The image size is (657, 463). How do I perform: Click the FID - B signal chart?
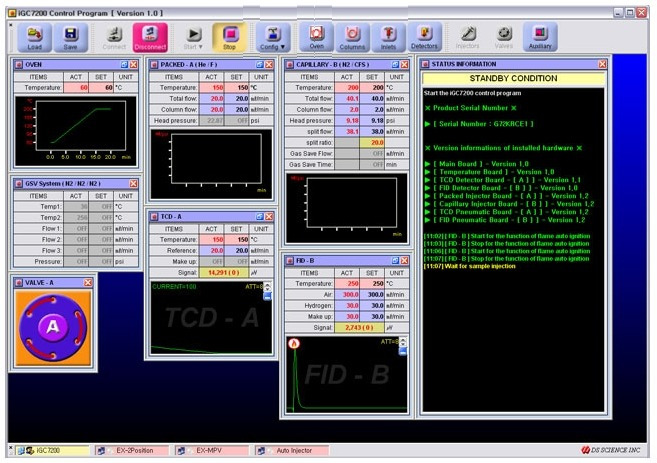click(347, 375)
